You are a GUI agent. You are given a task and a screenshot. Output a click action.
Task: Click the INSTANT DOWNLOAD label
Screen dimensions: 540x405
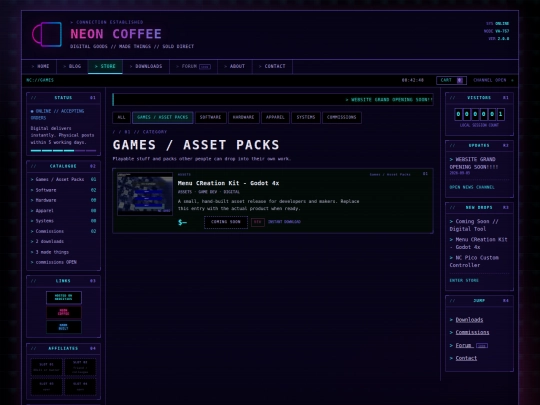tap(284, 222)
